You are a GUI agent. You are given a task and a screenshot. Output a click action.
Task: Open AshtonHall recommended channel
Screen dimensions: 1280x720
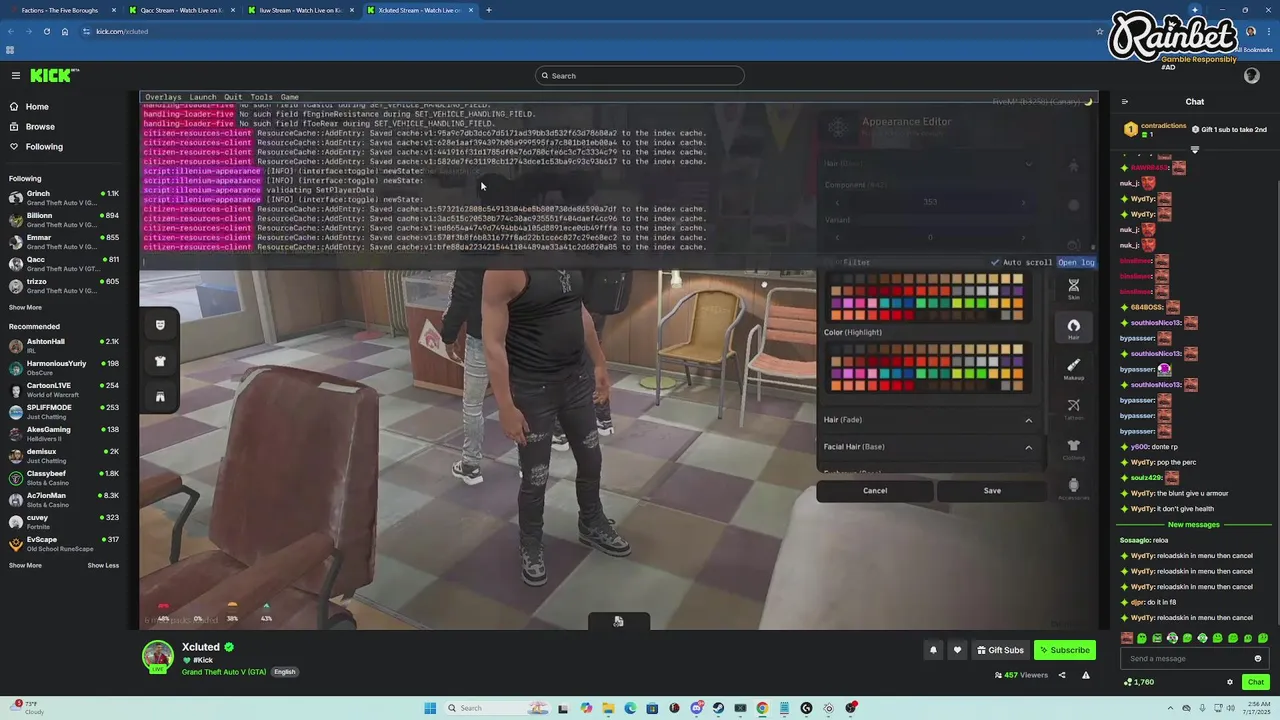(x=62, y=345)
